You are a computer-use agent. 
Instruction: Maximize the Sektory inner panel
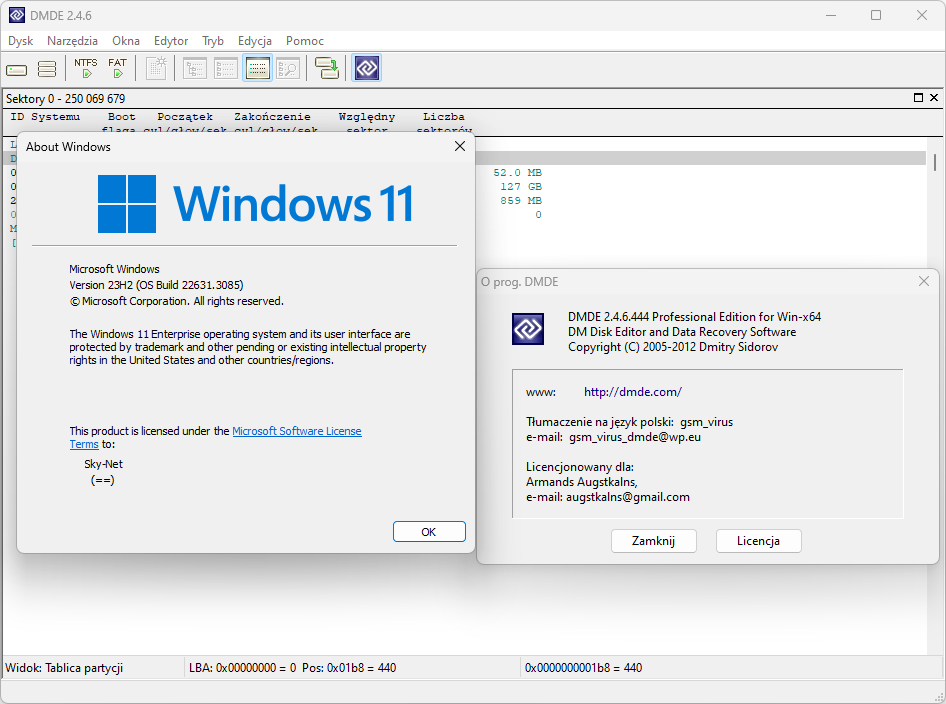point(918,98)
